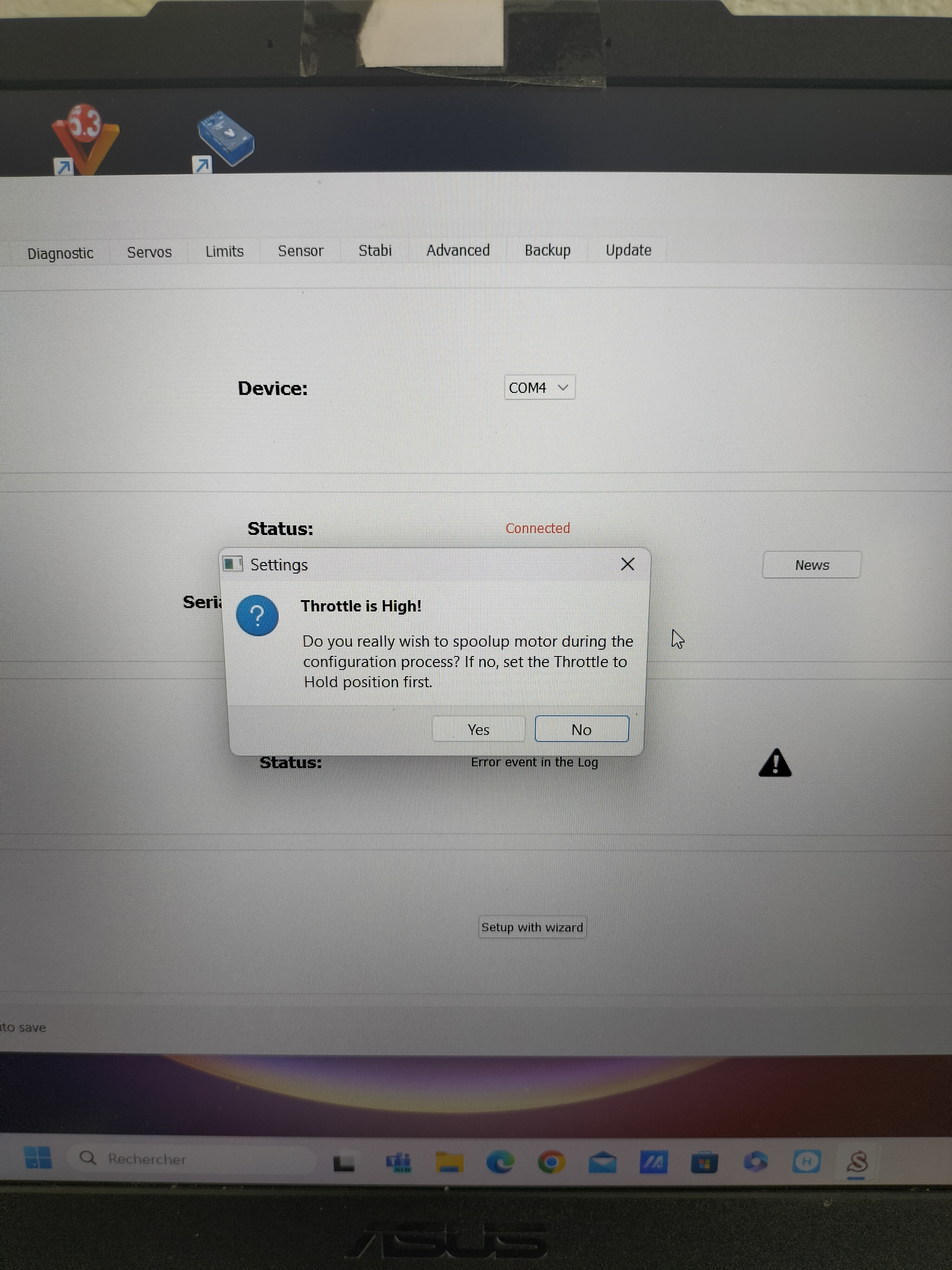The height and width of the screenshot is (1270, 952).
Task: Open the Update tab
Action: click(x=628, y=250)
